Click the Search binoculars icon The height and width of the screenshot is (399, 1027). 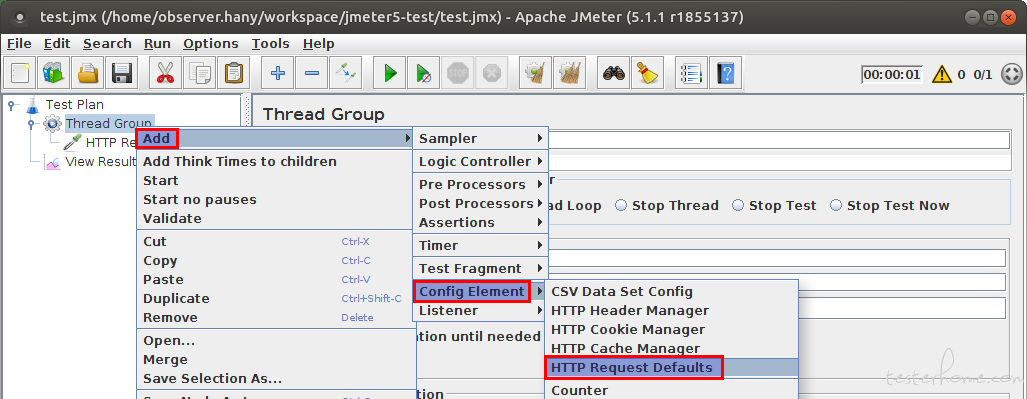click(x=614, y=73)
